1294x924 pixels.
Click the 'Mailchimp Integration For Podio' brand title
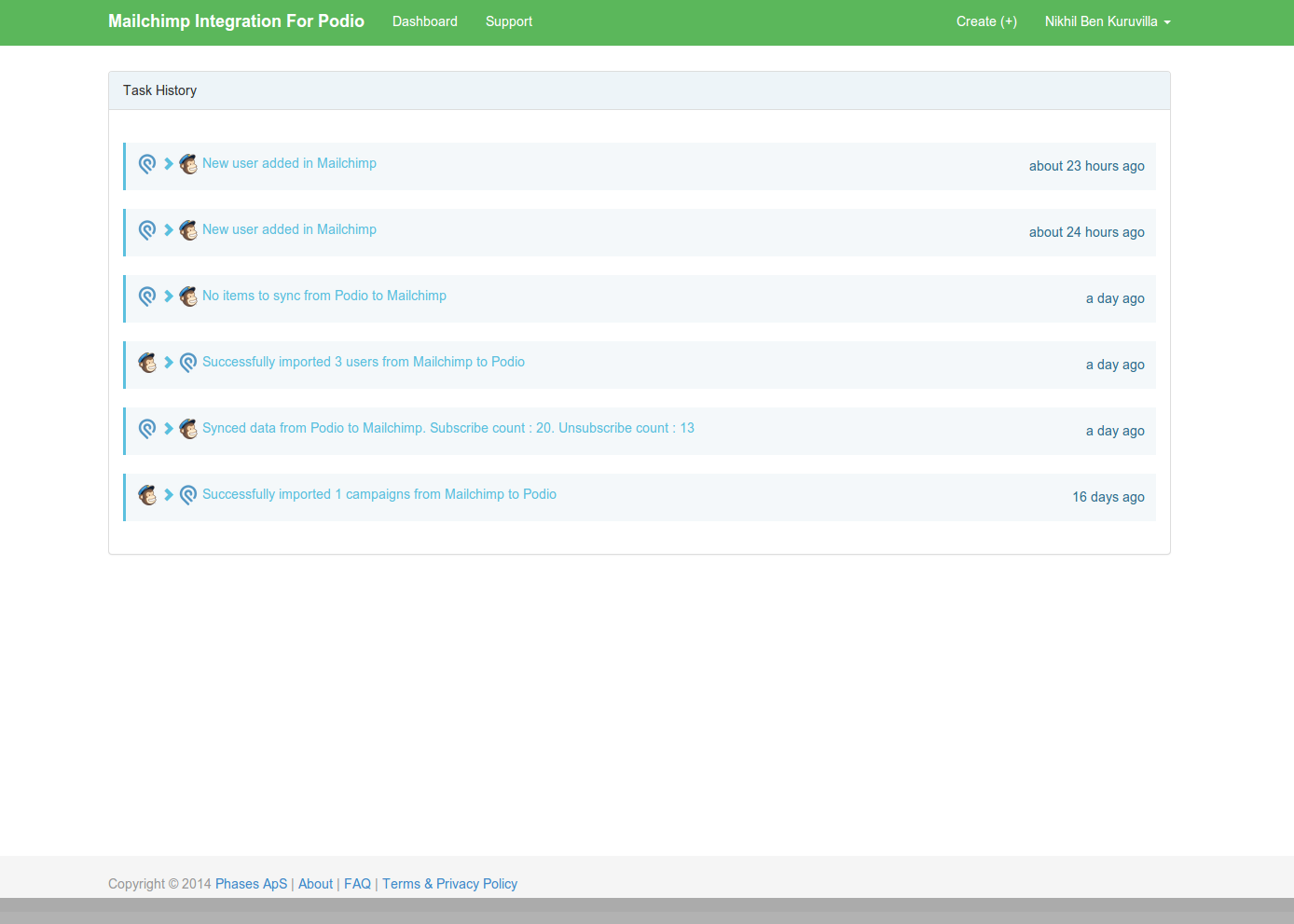(236, 21)
